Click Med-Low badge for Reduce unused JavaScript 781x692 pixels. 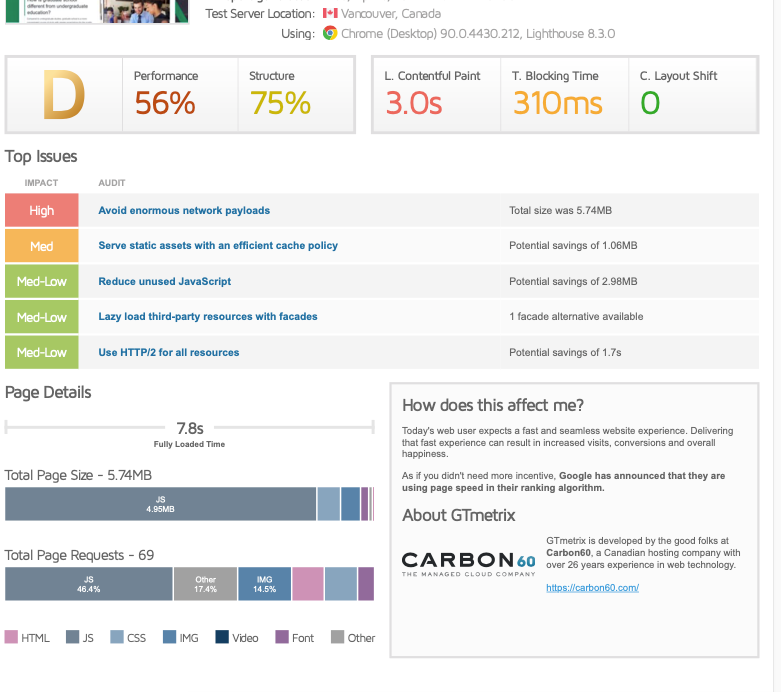click(42, 281)
